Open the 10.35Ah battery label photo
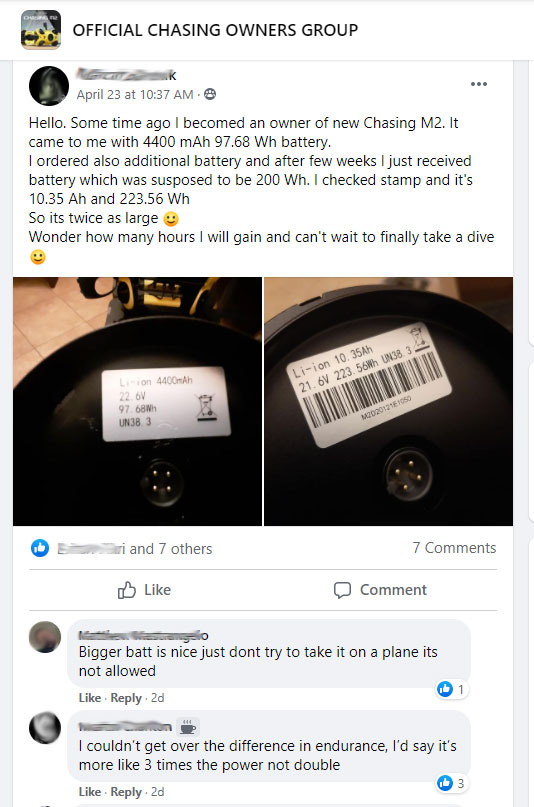Image resolution: width=534 pixels, height=807 pixels. pos(388,401)
